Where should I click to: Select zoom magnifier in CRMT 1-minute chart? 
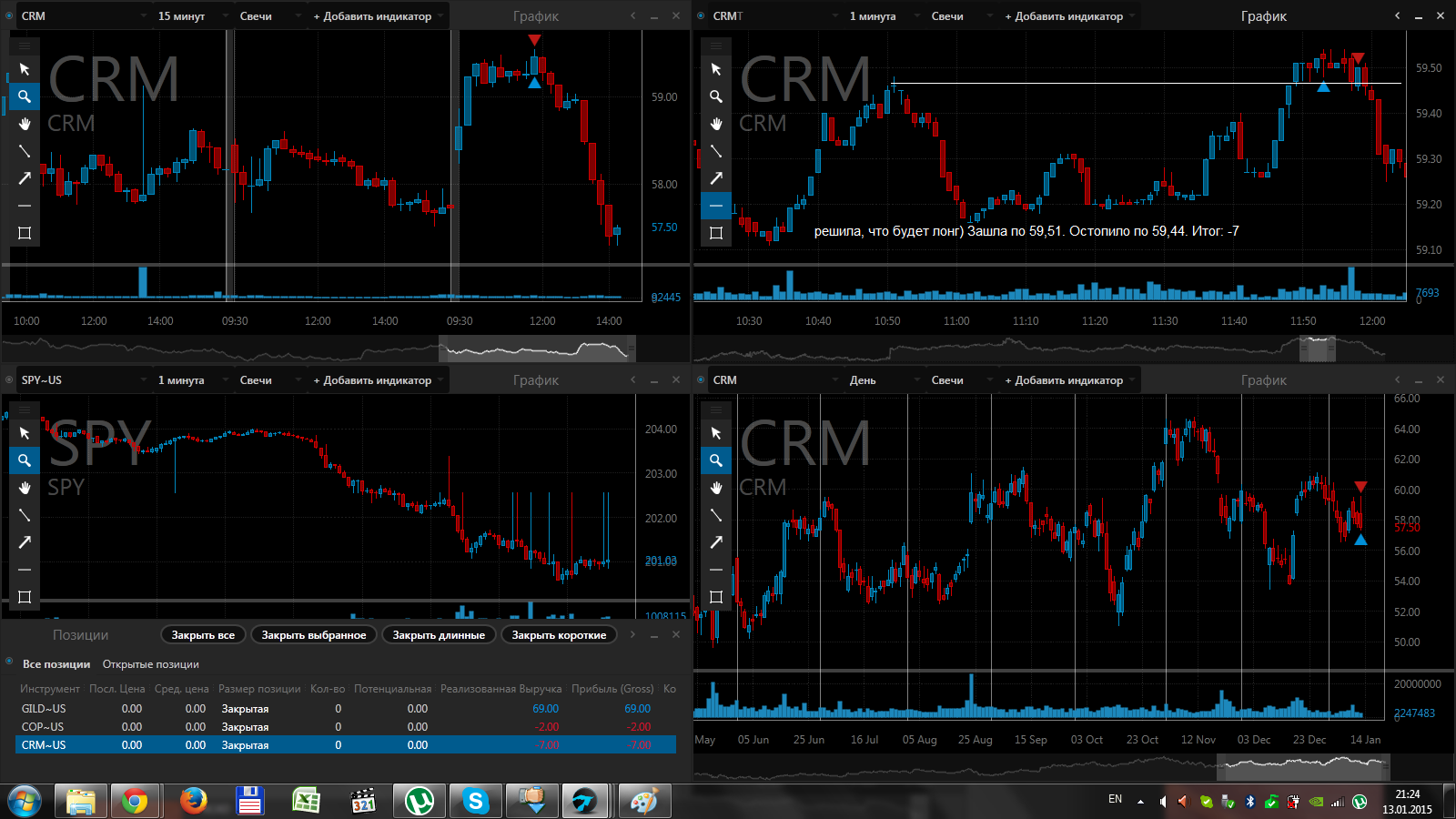716,96
